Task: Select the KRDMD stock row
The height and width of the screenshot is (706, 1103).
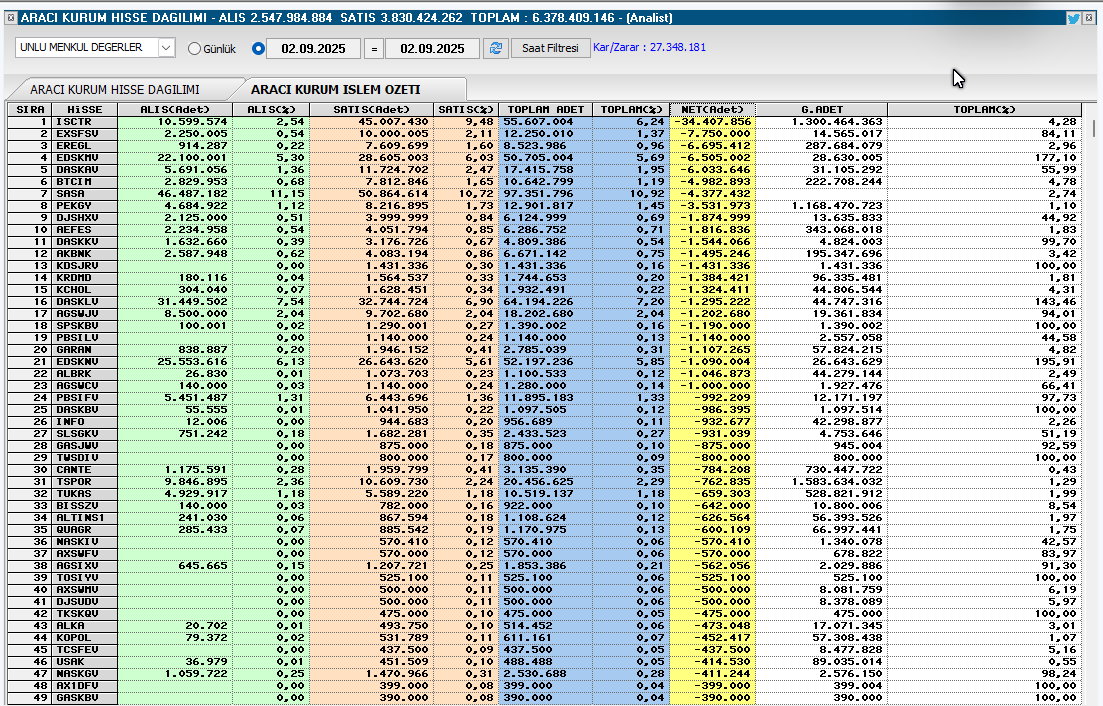Action: click(544, 278)
